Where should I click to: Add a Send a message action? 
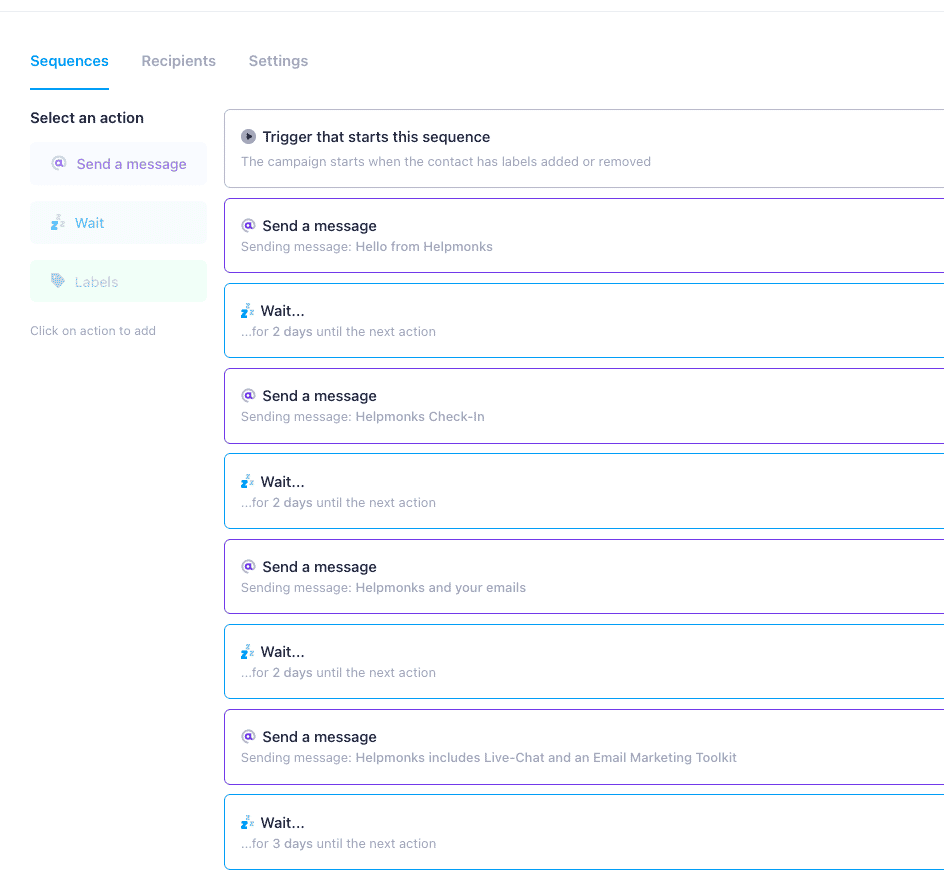tap(119, 164)
